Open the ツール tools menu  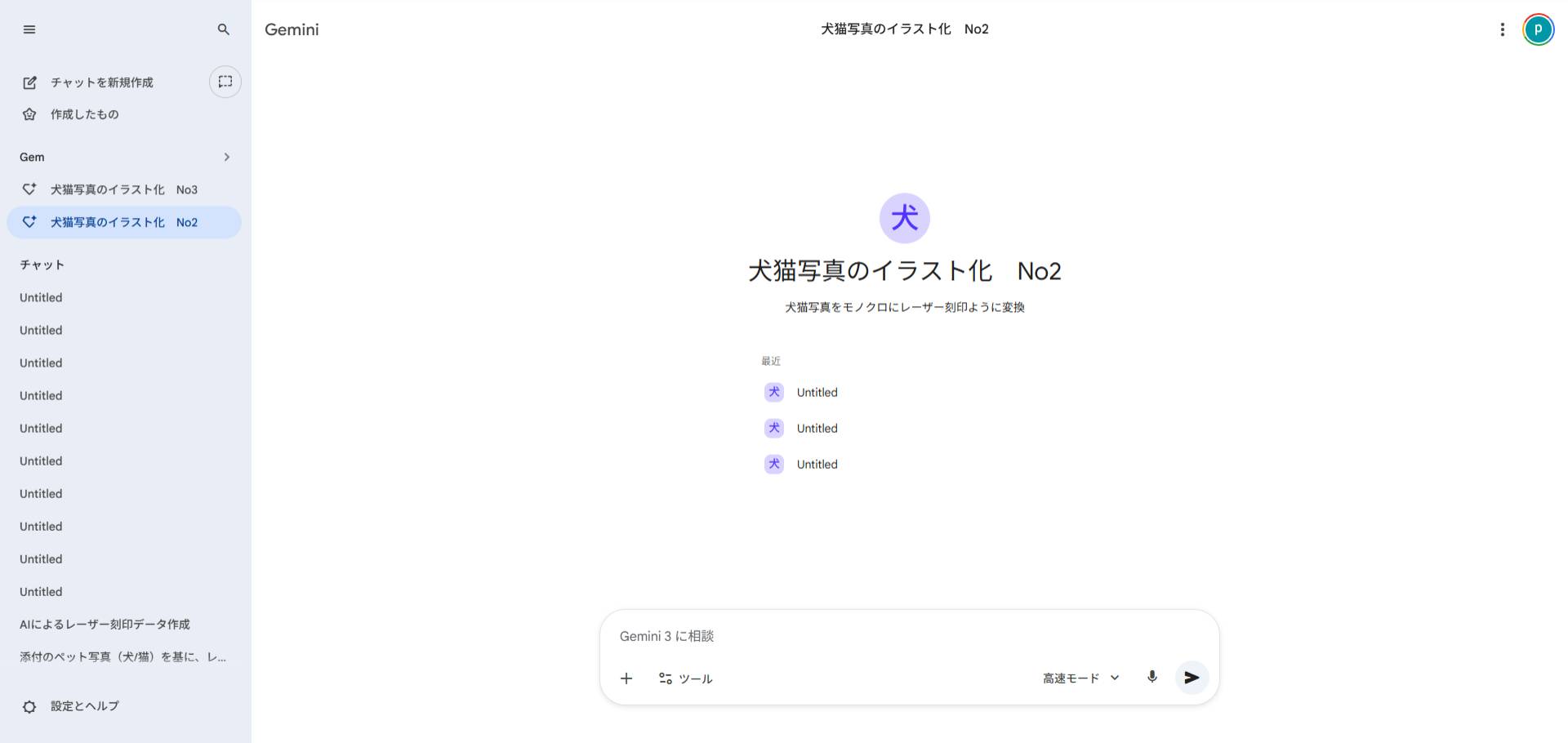686,678
